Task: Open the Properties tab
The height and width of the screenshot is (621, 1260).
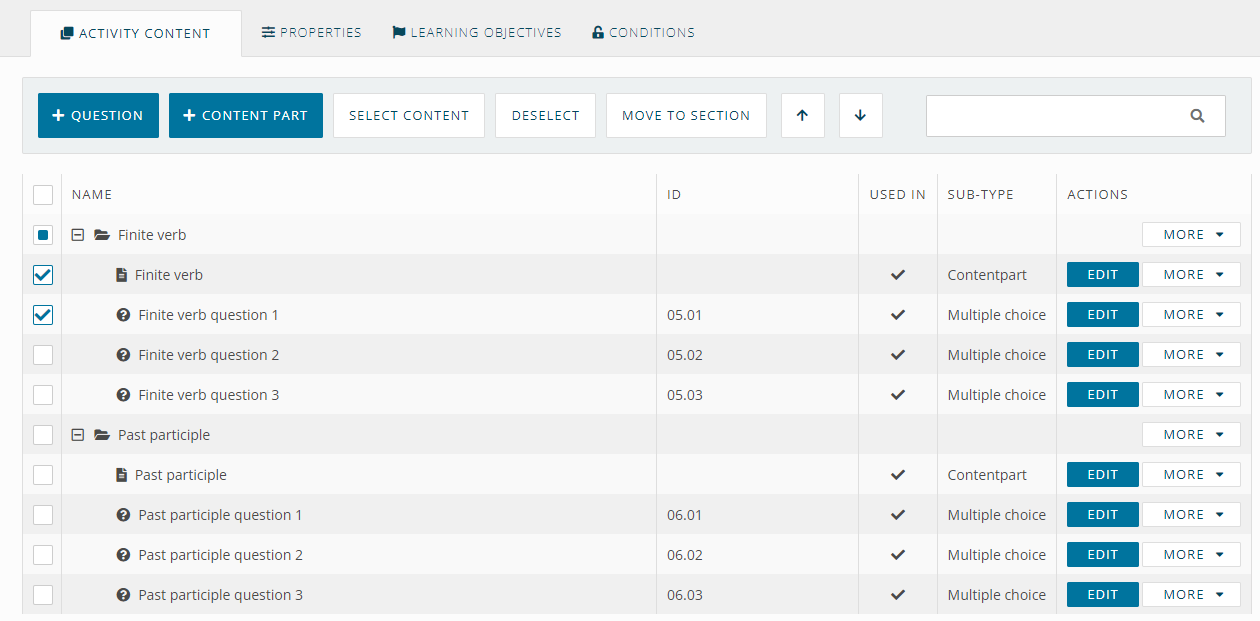Action: point(312,32)
